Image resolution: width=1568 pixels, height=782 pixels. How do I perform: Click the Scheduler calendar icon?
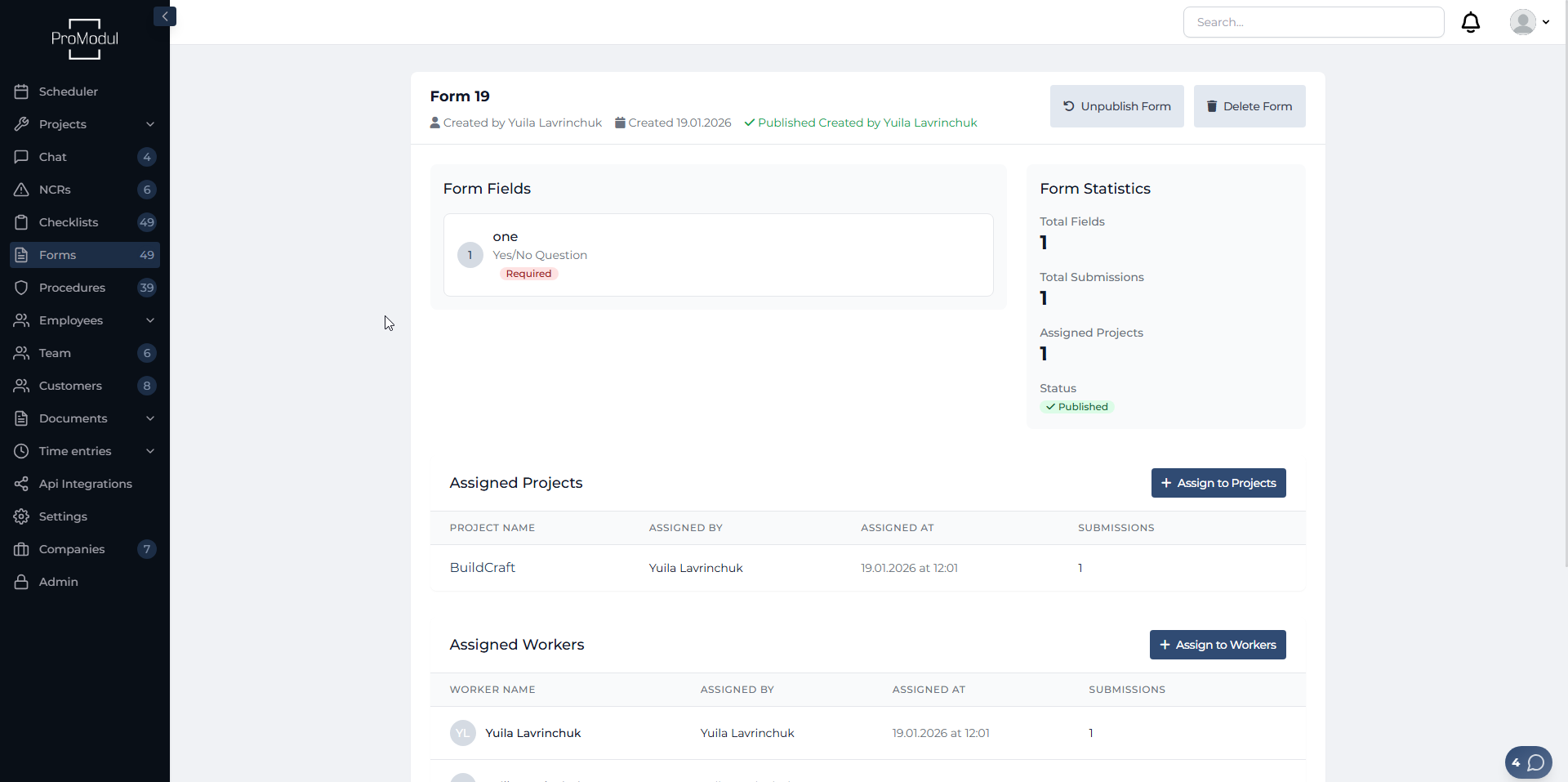click(x=21, y=92)
